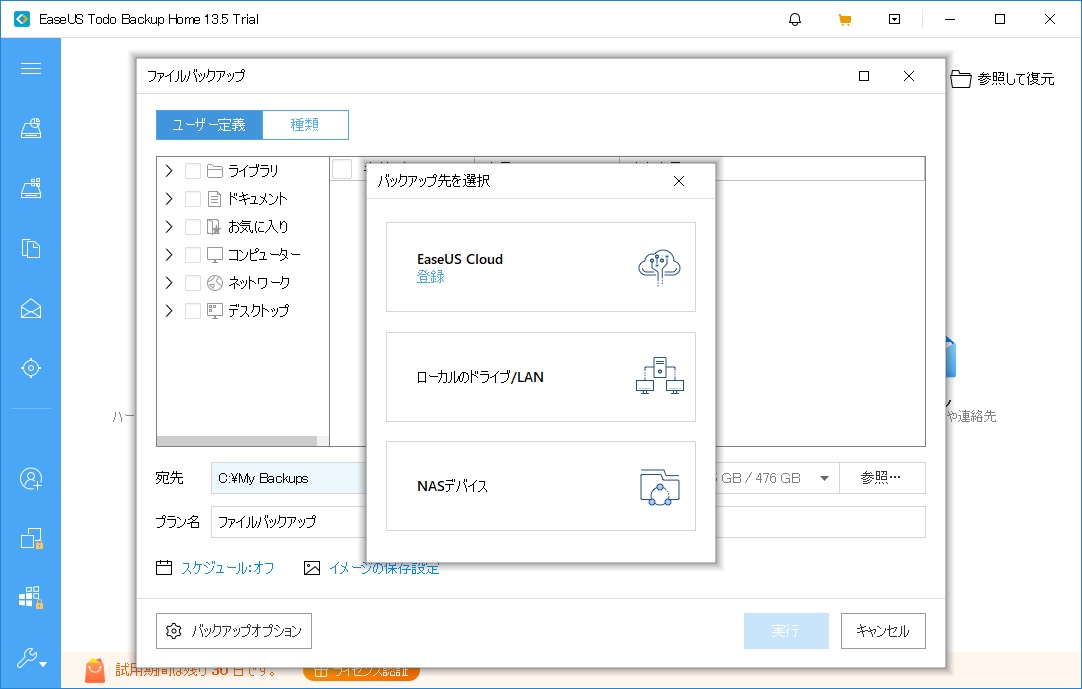The height and width of the screenshot is (689, 1082).
Task: Open the user account sidebar icon
Action: pos(30,478)
